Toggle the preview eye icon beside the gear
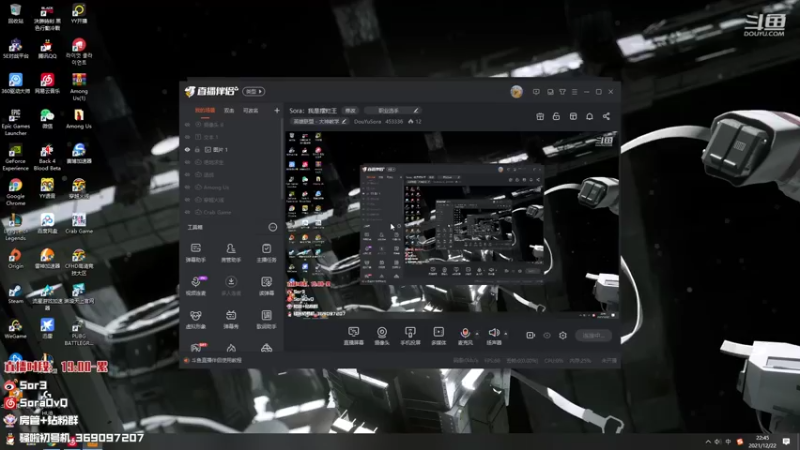The height and width of the screenshot is (450, 800). (546, 335)
